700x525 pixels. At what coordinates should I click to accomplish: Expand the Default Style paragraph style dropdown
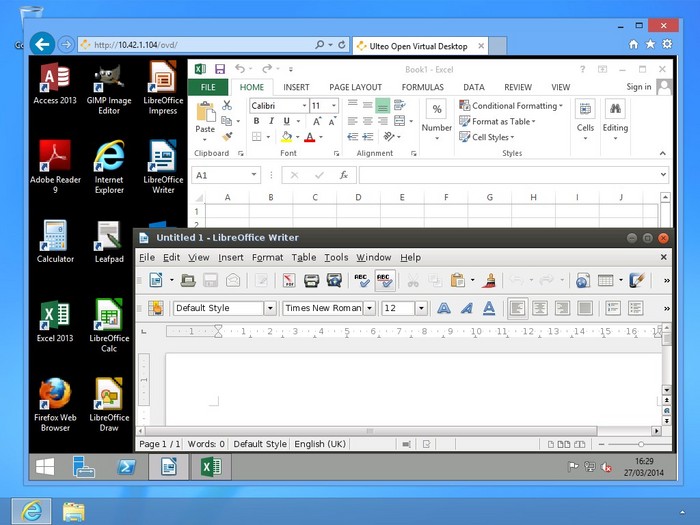tap(269, 308)
